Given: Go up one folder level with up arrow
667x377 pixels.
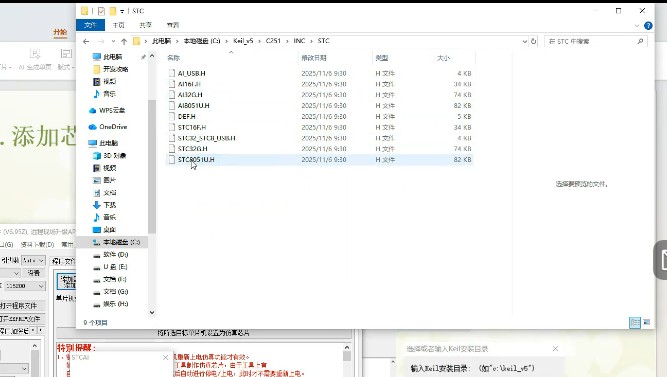Looking at the screenshot, I should [x=124, y=41].
